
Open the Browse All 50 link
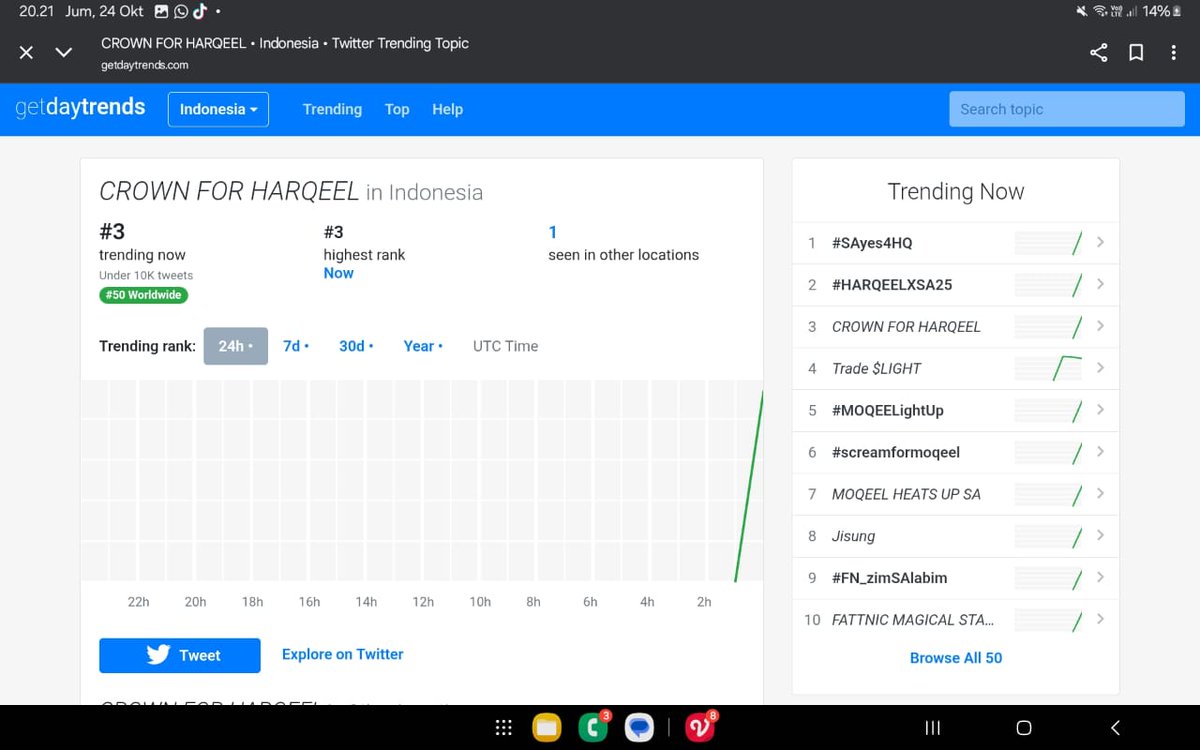956,658
